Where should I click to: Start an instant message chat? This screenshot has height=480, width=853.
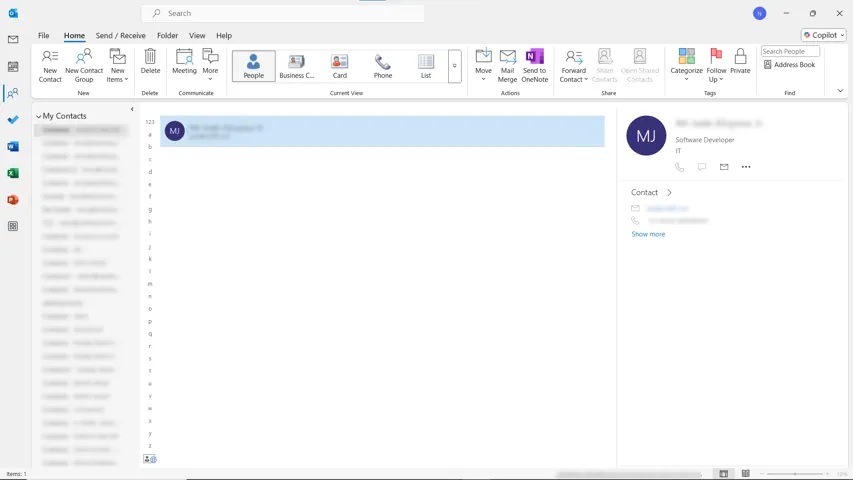click(702, 167)
